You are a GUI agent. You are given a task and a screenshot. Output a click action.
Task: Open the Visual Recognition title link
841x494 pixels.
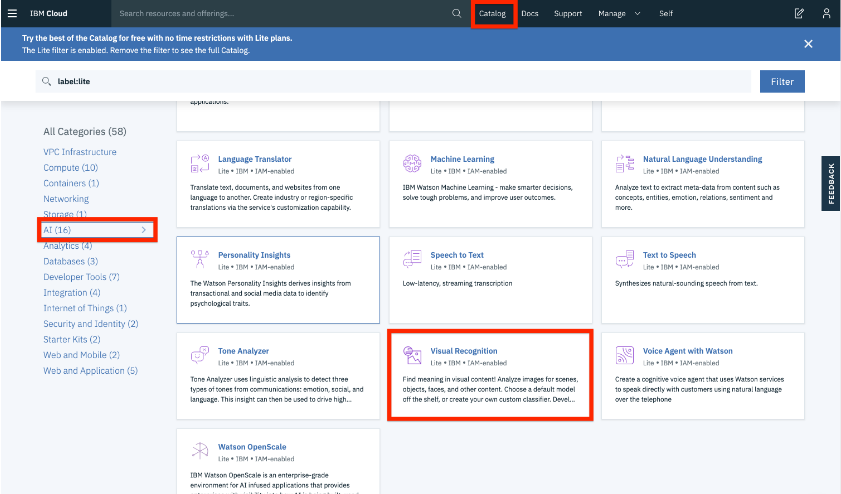[x=464, y=351]
